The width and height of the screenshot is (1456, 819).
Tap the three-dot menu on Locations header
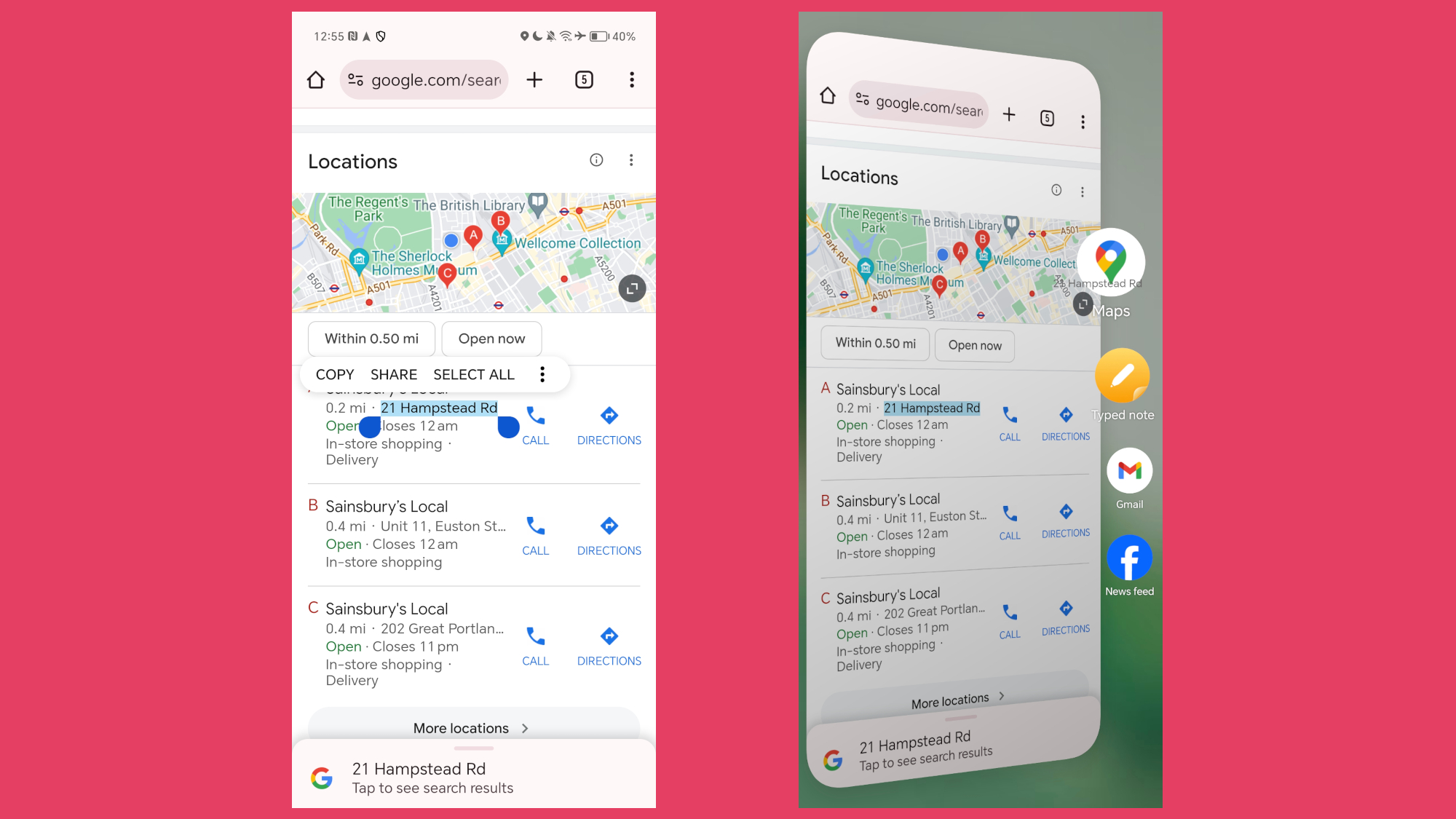pos(631,160)
